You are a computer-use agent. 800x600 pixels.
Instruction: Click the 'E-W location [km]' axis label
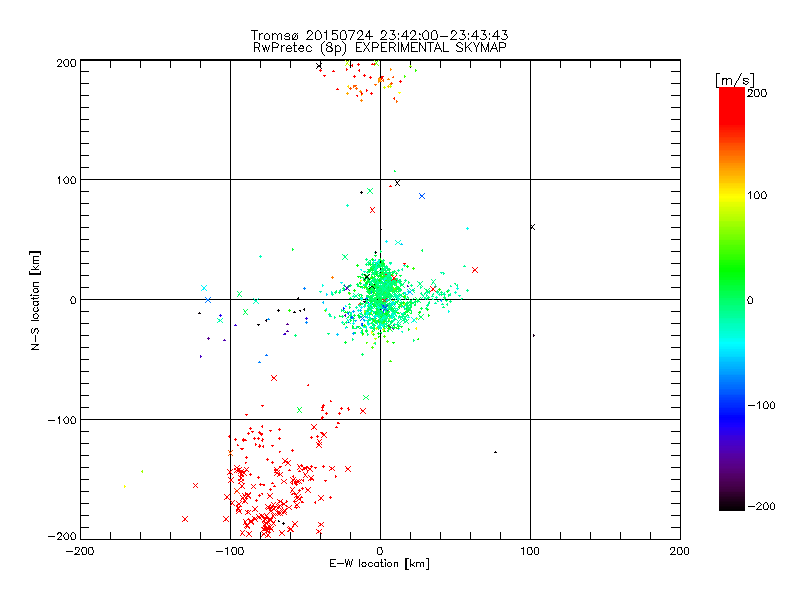click(379, 564)
